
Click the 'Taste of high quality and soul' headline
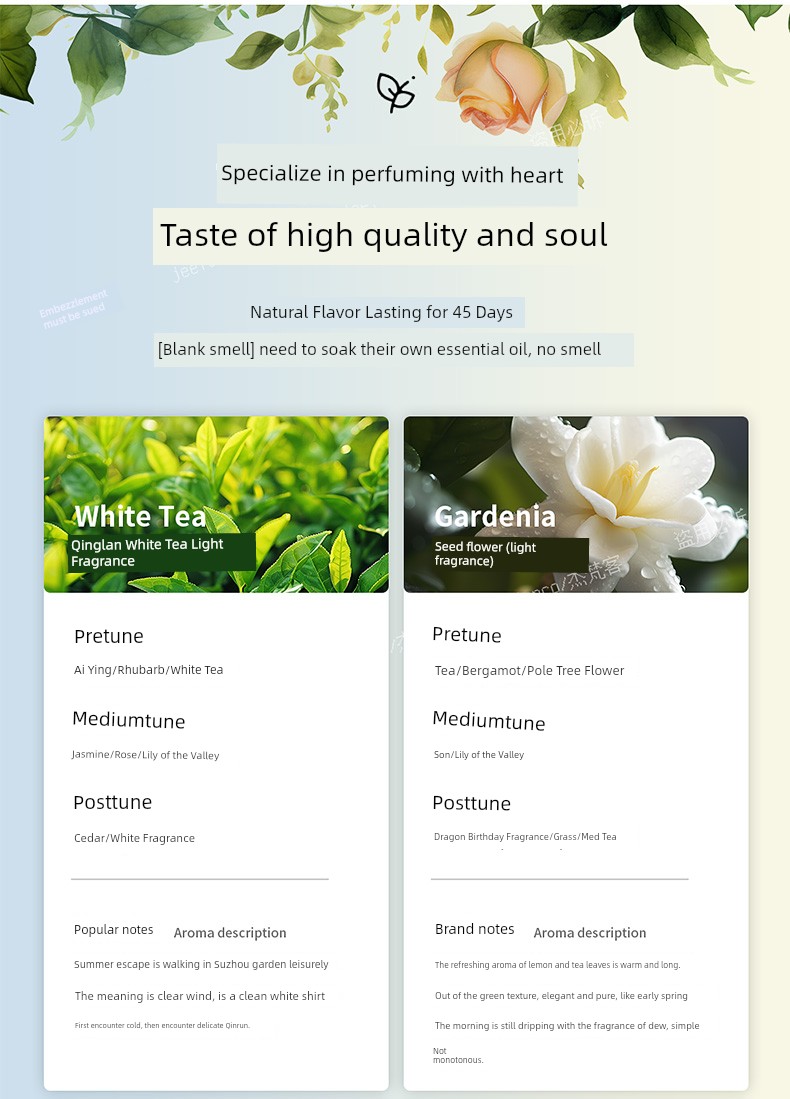click(384, 235)
